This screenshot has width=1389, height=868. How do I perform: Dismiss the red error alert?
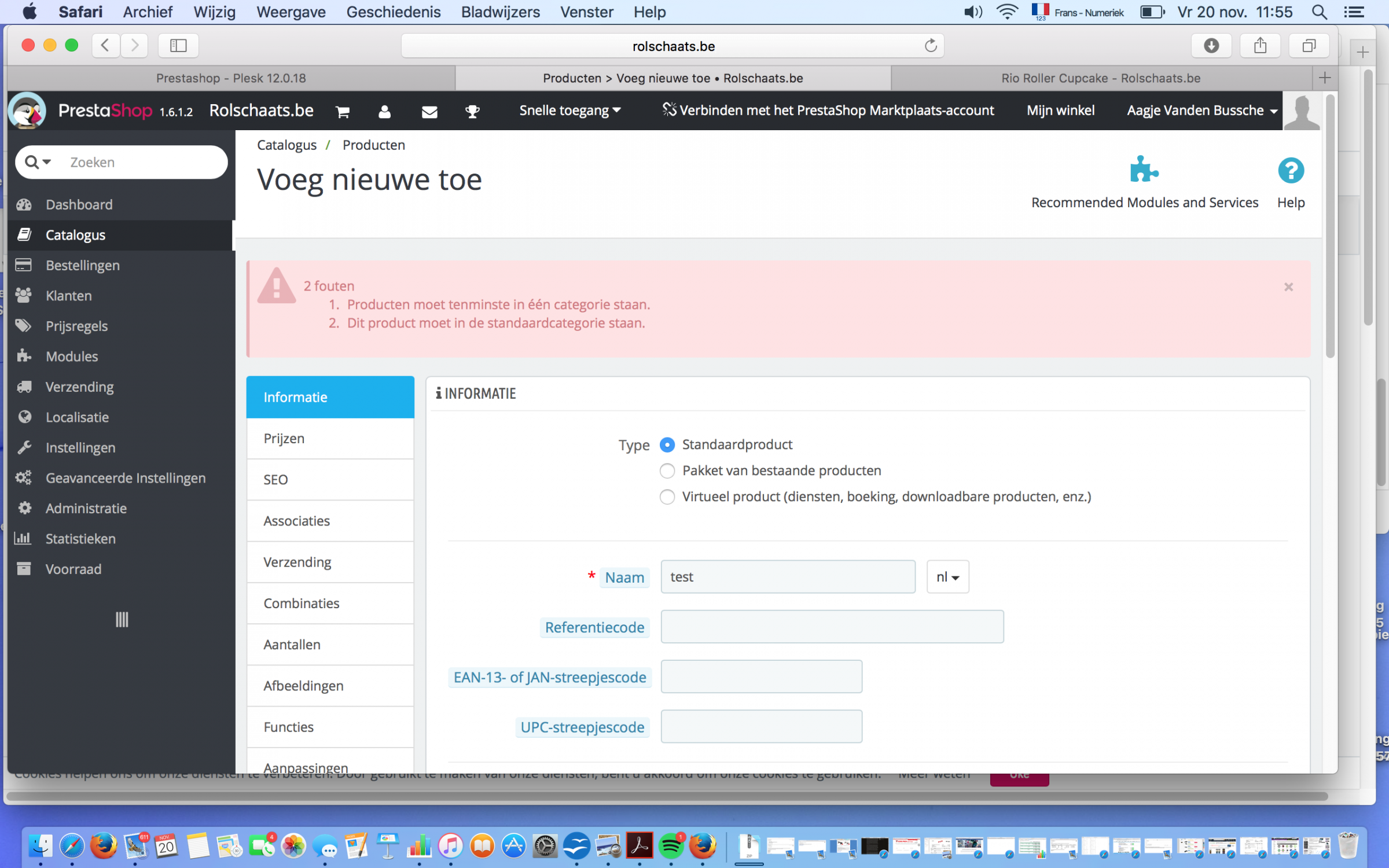1288,287
